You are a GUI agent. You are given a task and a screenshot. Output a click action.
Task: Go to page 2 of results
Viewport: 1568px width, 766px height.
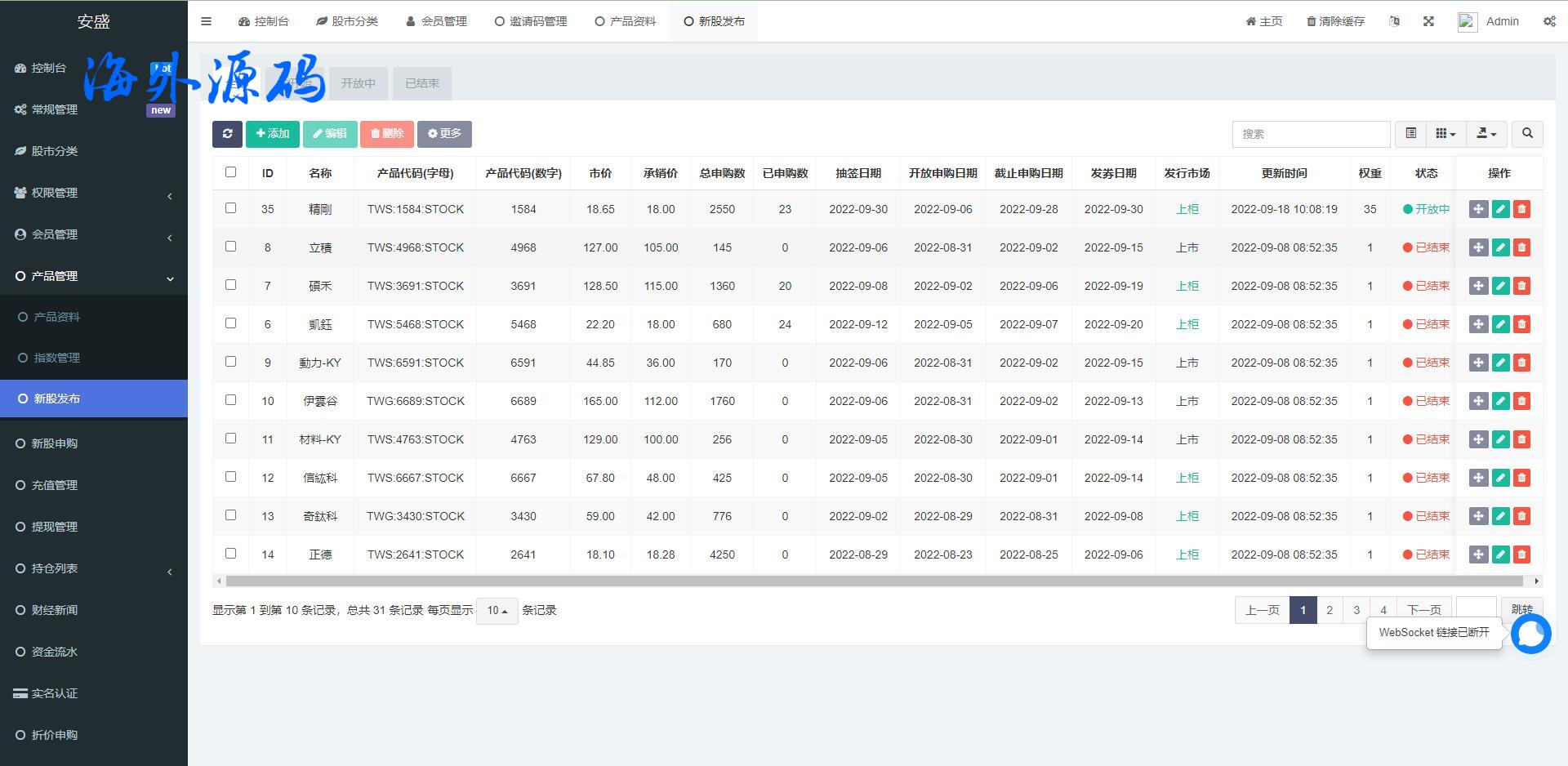tap(1330, 610)
